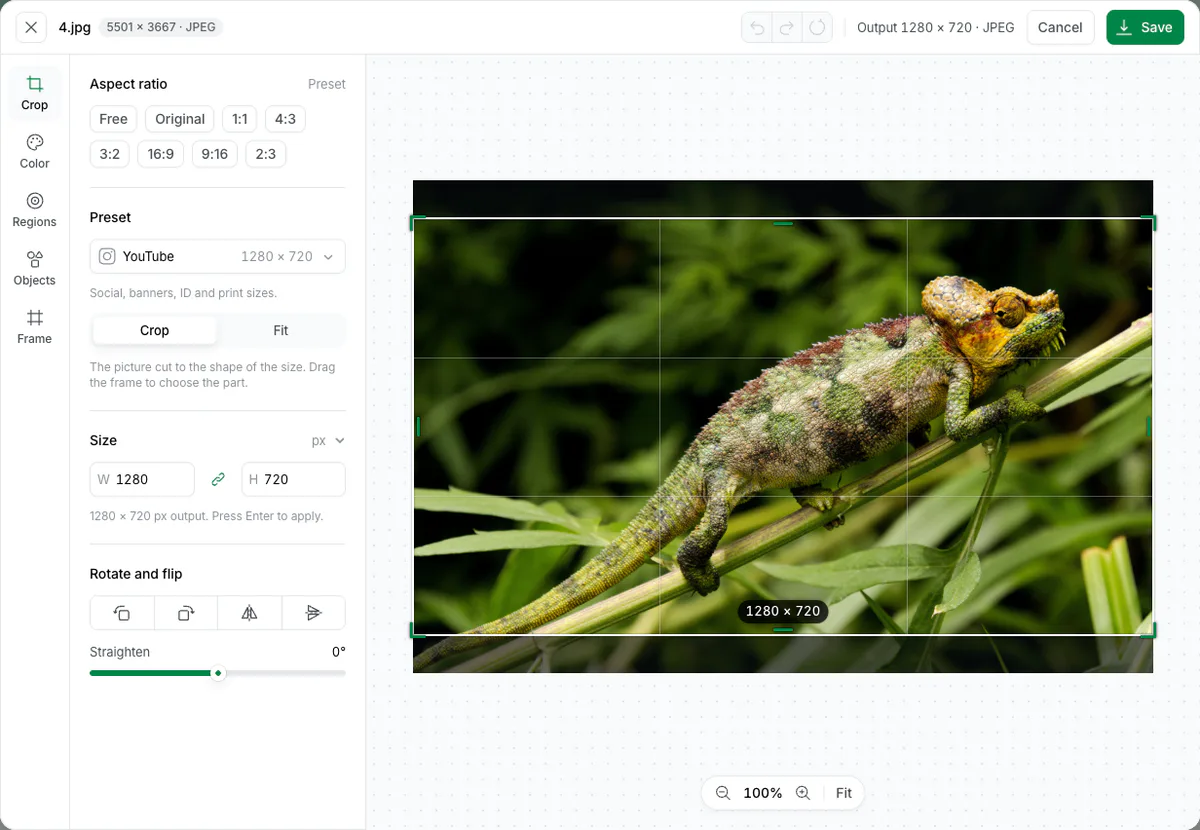
Task: Zoom out with the minus magnifier
Action: click(x=723, y=793)
